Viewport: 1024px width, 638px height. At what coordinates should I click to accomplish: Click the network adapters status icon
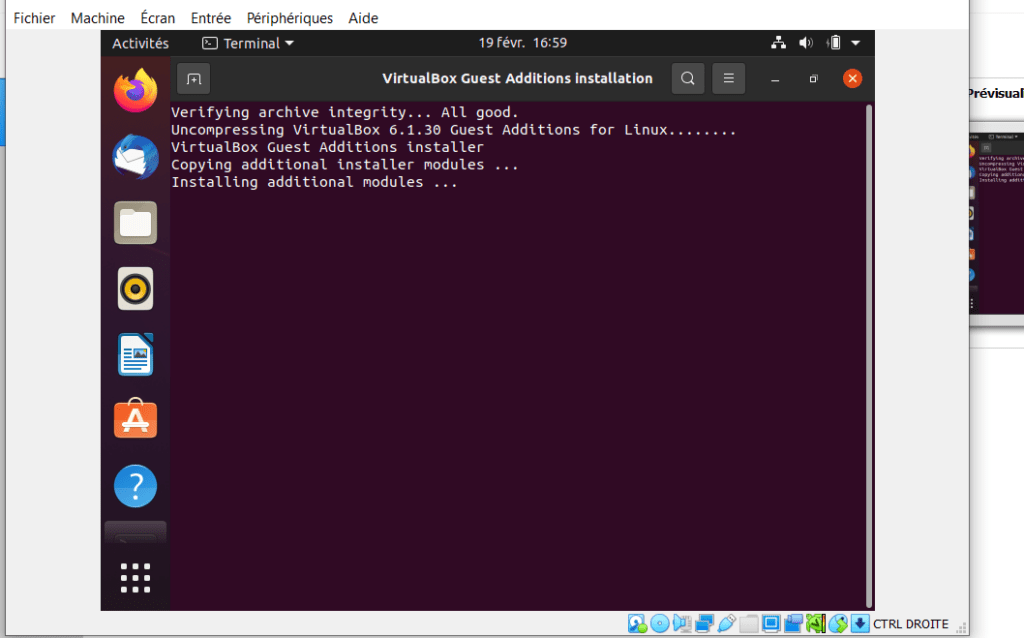click(x=704, y=624)
